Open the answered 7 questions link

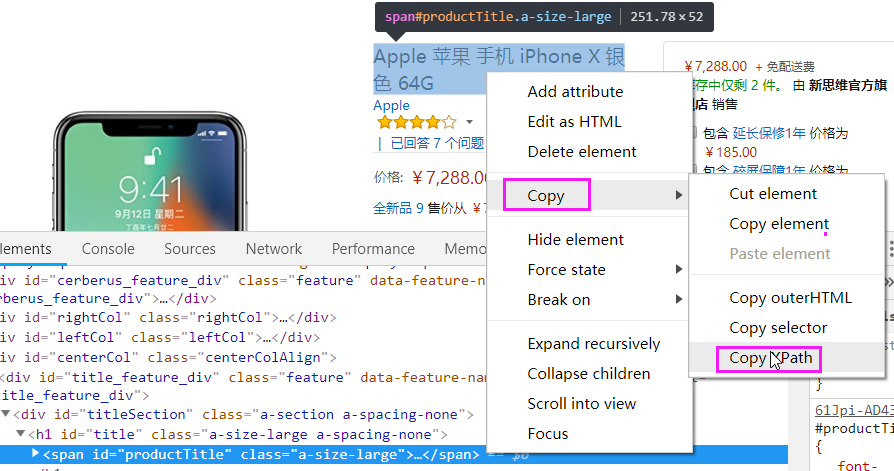tap(437, 143)
